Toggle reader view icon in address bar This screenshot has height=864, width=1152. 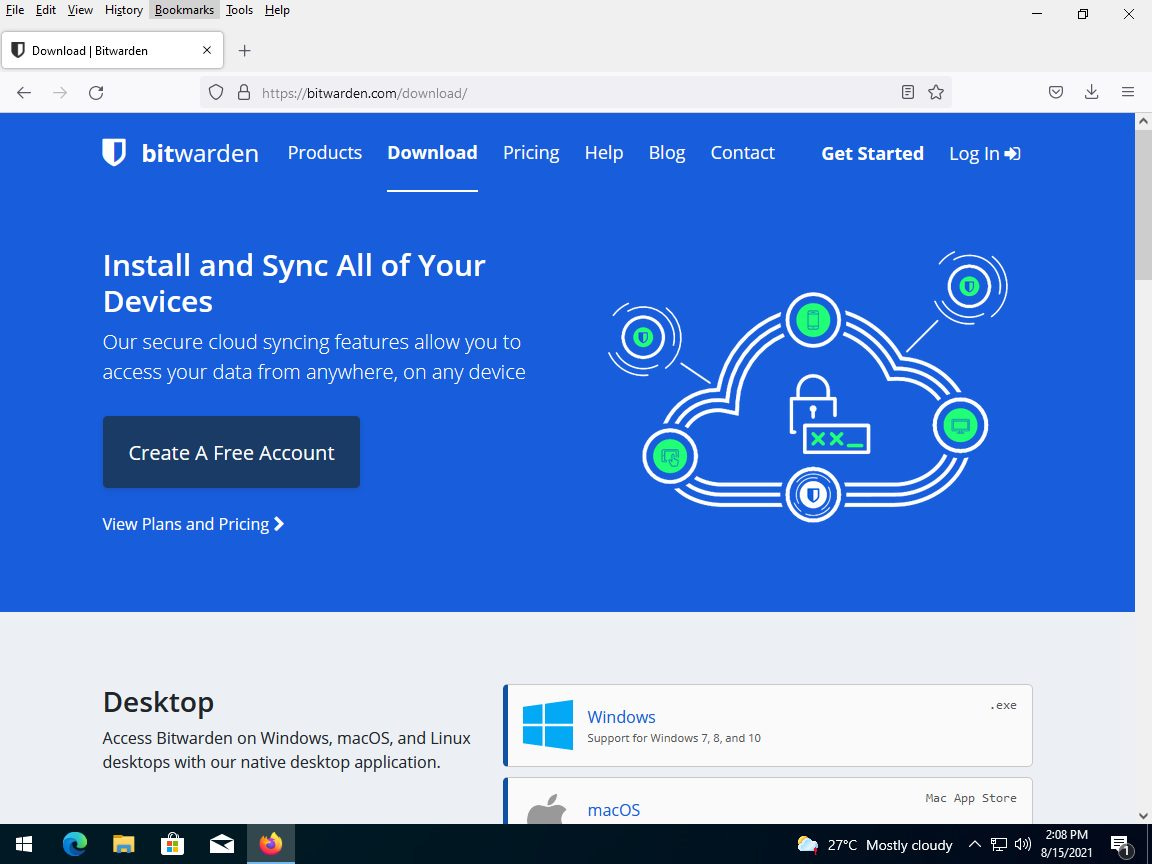pyautogui.click(x=907, y=93)
